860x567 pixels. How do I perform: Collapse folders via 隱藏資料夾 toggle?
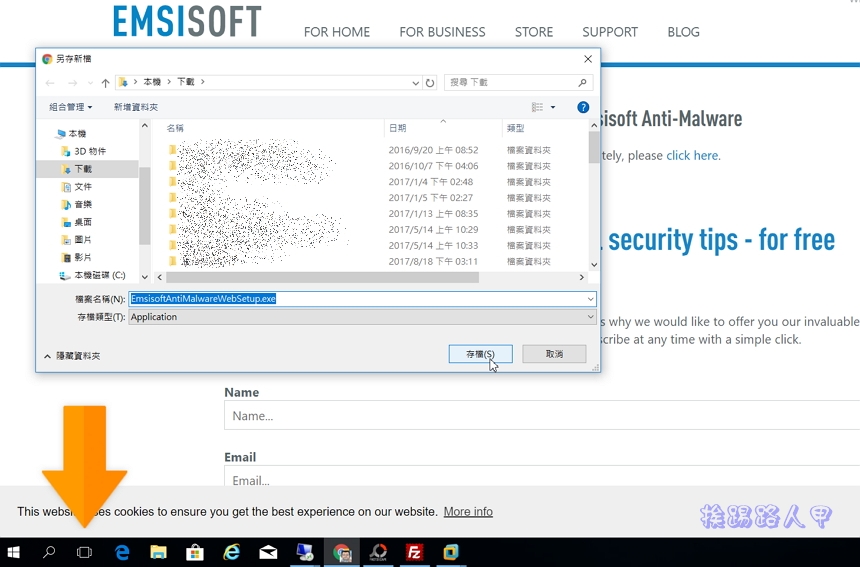click(72, 356)
